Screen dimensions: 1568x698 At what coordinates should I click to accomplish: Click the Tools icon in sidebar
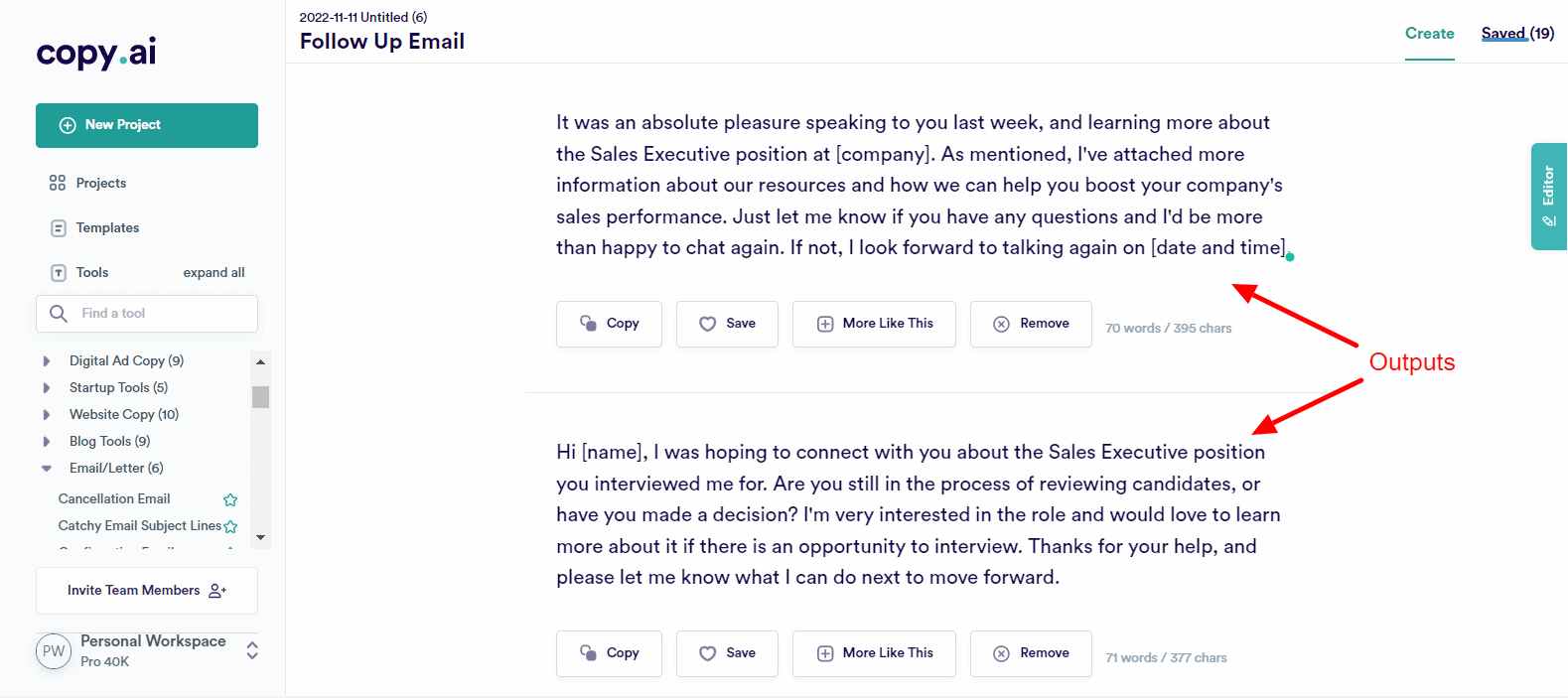[x=59, y=272]
